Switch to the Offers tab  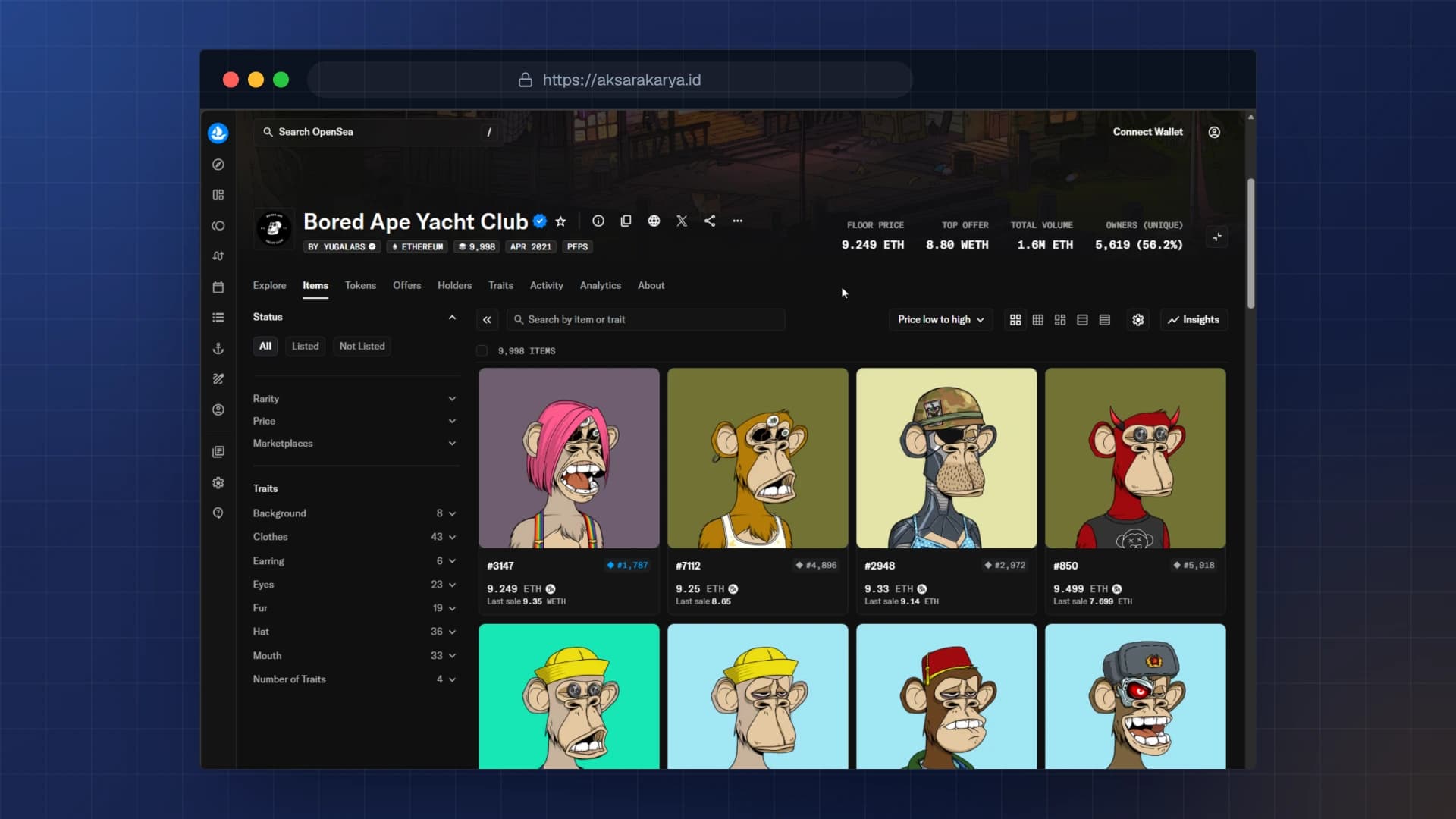(x=407, y=286)
